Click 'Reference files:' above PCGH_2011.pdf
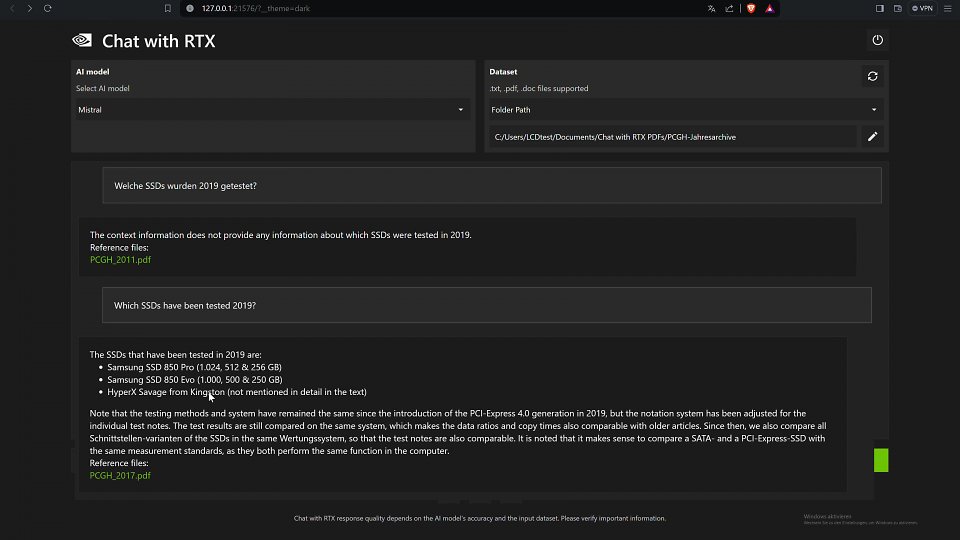 119,247
